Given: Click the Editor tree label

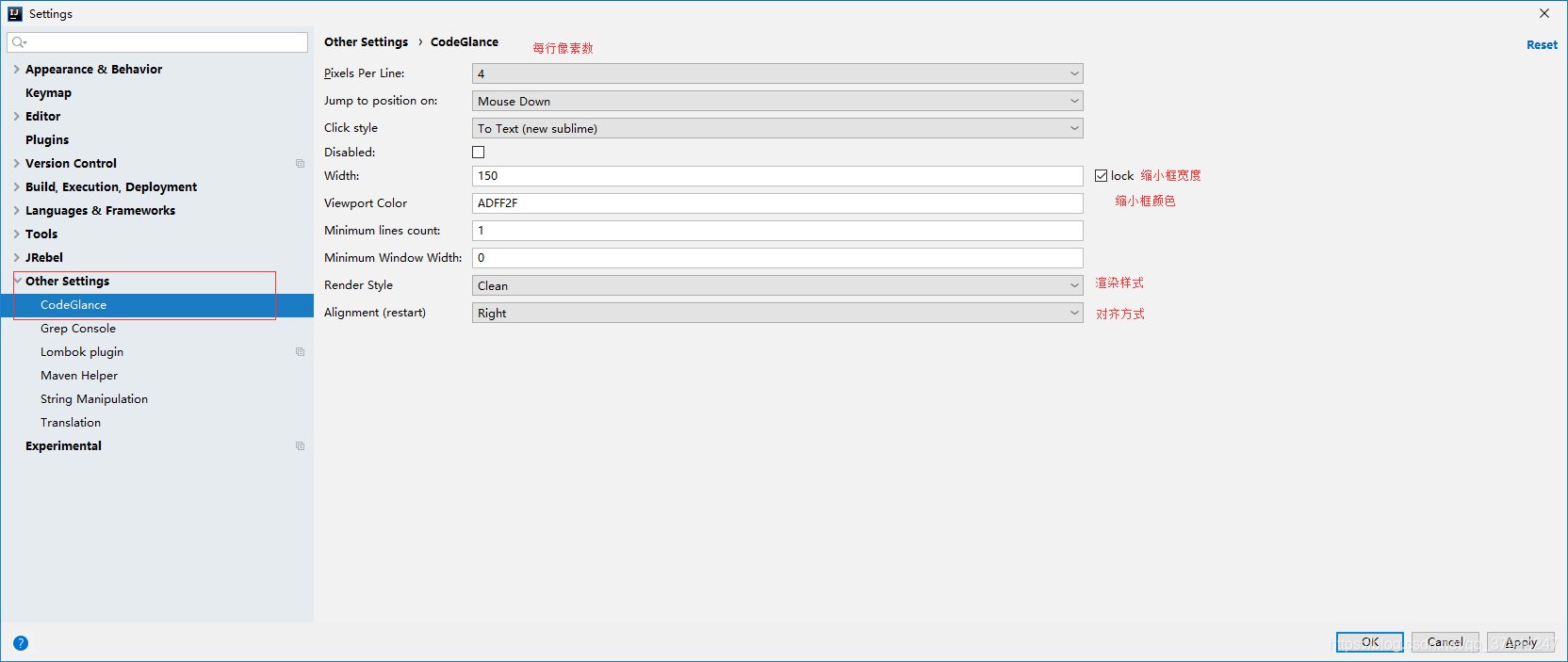Looking at the screenshot, I should (42, 117).
